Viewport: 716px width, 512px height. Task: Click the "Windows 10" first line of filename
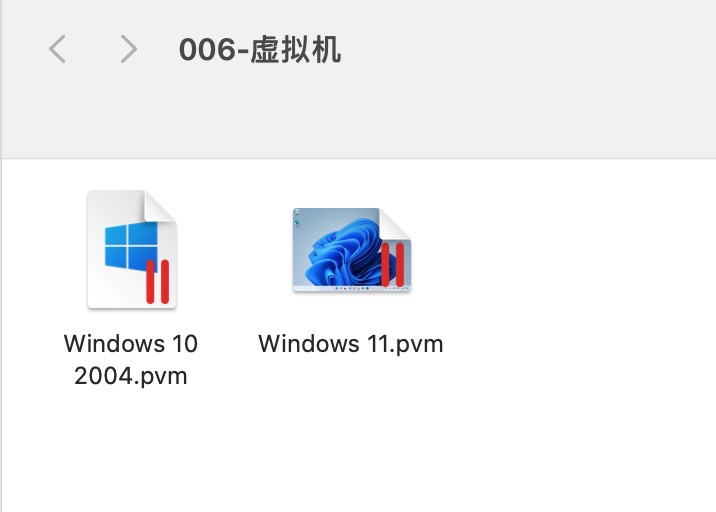click(131, 343)
